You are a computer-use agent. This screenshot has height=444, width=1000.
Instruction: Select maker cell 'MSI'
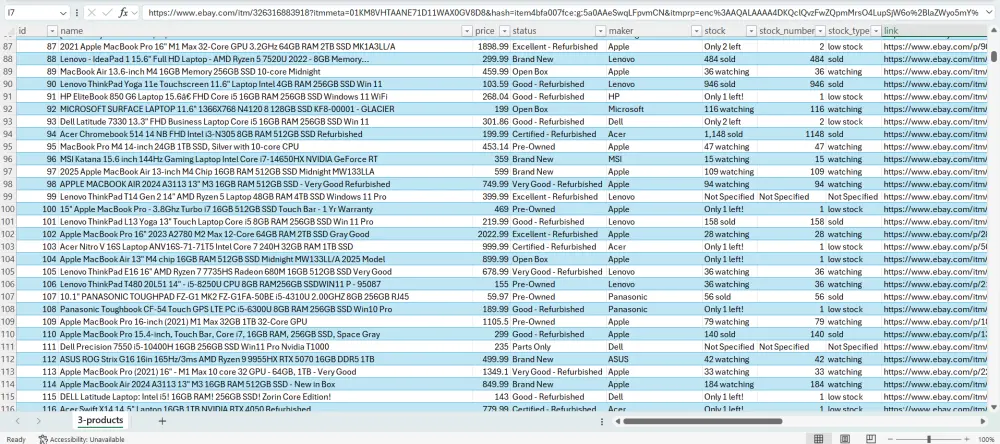tap(654, 159)
